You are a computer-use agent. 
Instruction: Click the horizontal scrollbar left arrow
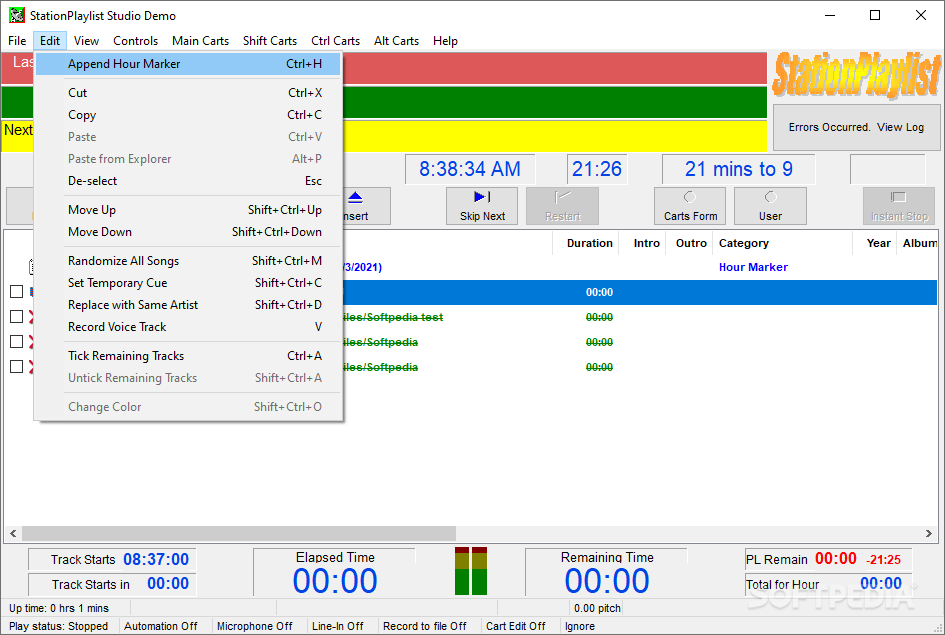13,533
